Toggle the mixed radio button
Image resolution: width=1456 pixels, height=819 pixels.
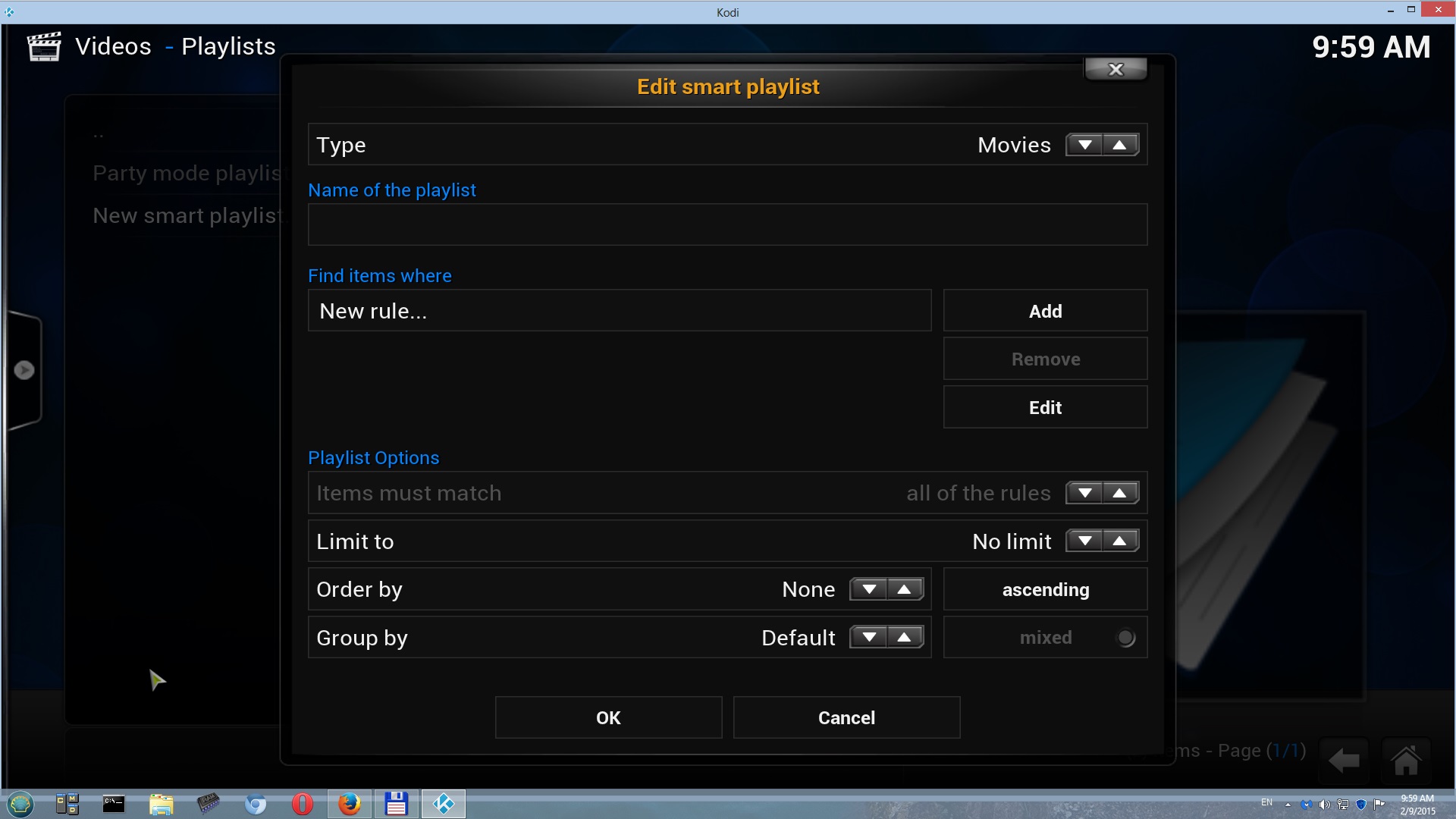coord(1125,638)
